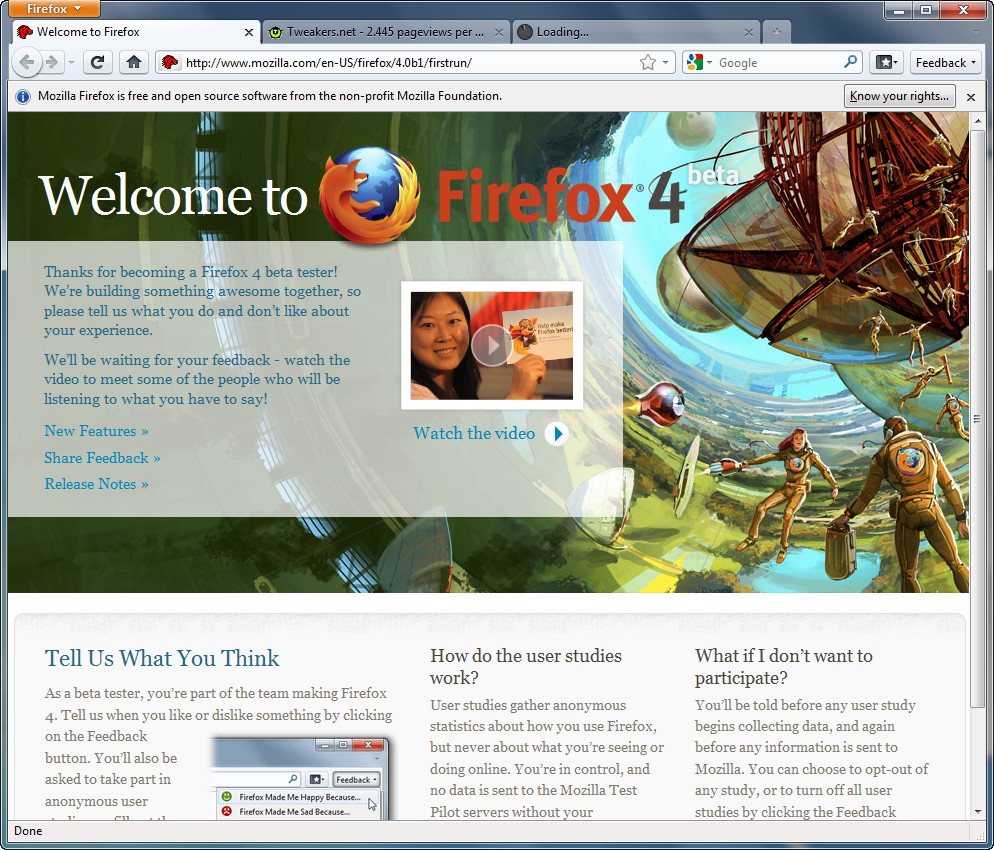Close the Loading... tab
The image size is (994, 850).
pyautogui.click(x=749, y=32)
